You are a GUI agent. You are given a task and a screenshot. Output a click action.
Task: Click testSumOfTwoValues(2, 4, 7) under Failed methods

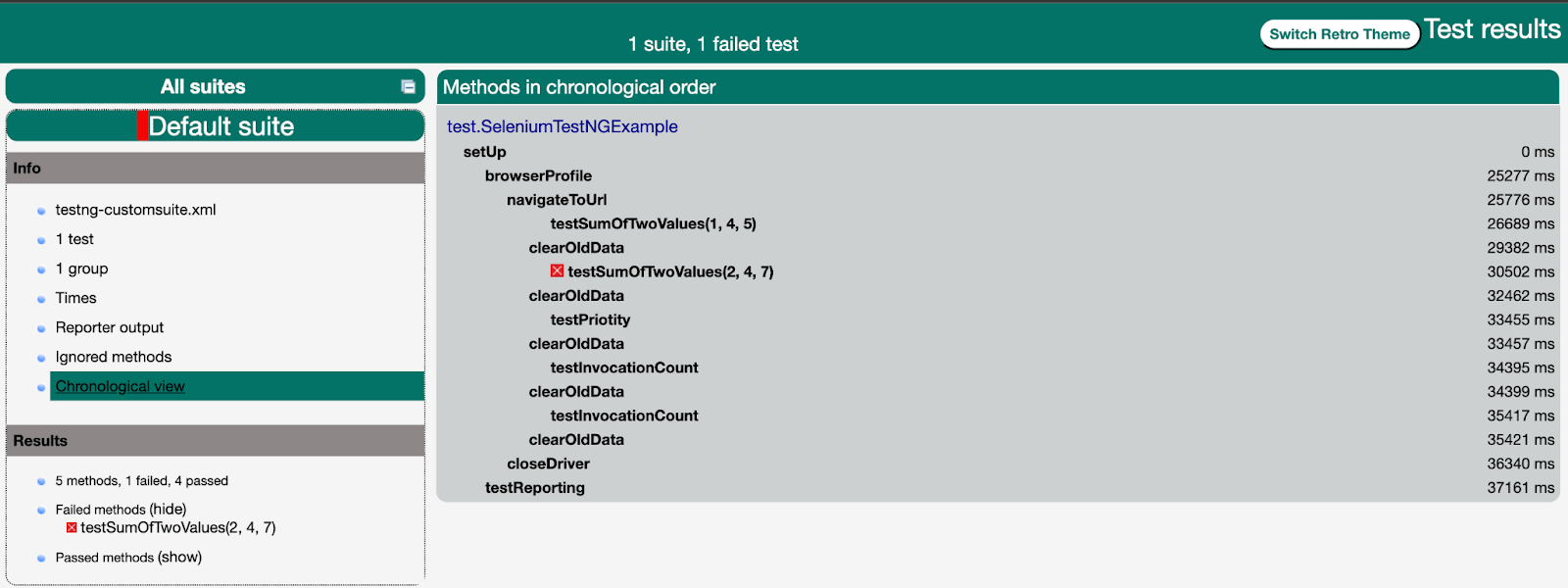pos(177,527)
